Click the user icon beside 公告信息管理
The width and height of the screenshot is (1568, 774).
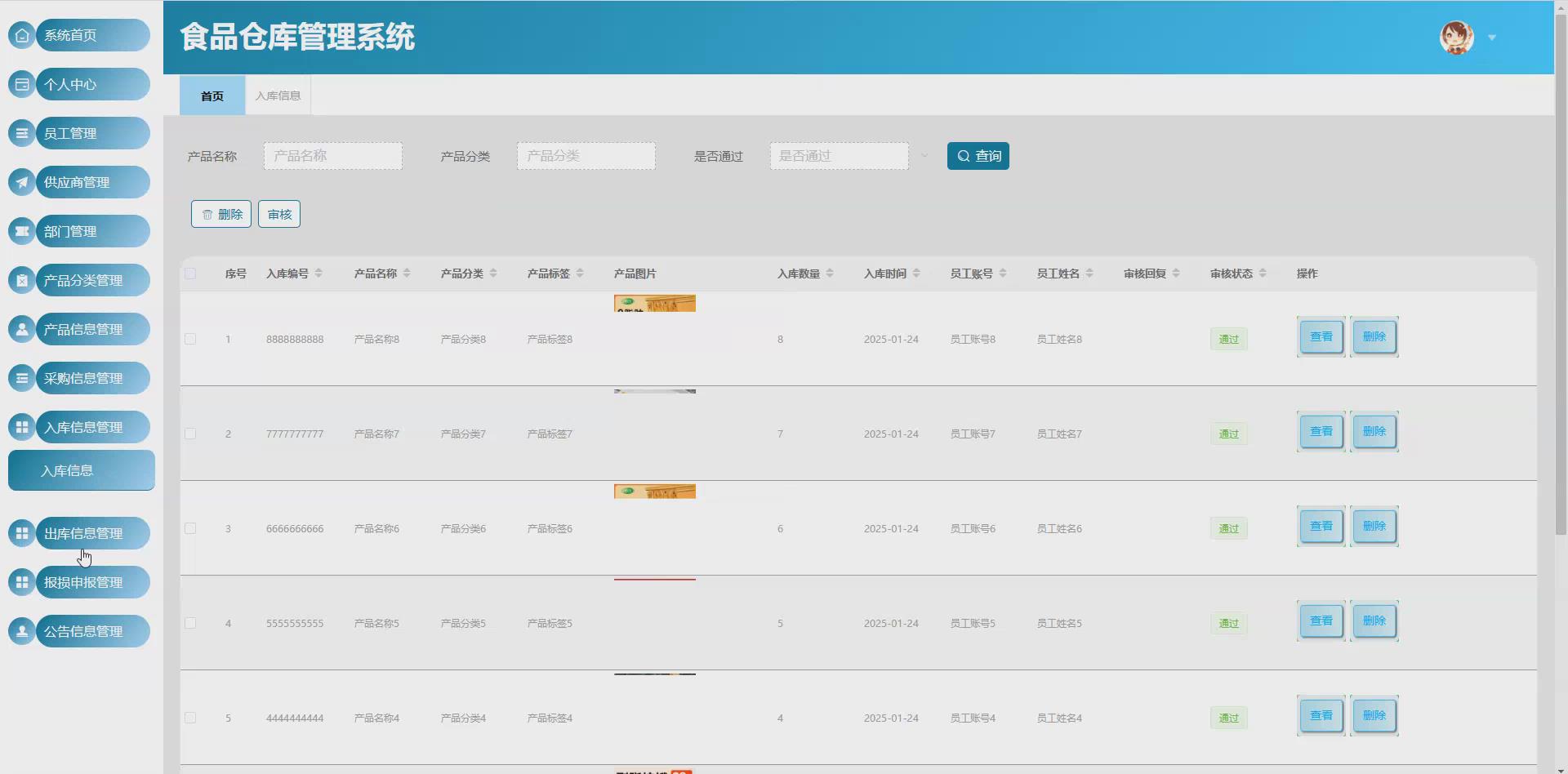(22, 631)
